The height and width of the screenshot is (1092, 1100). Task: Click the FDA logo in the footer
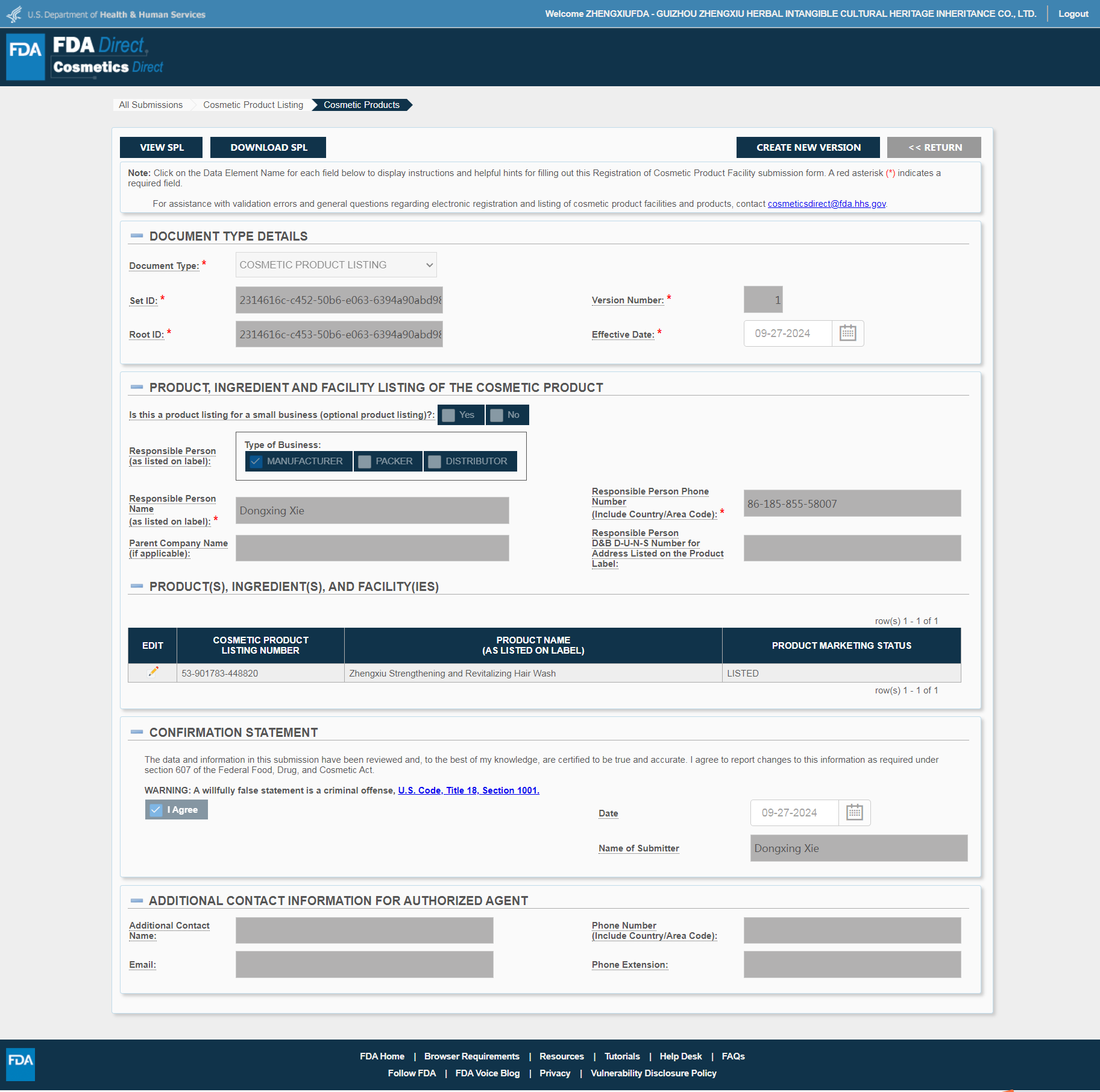point(20,1064)
